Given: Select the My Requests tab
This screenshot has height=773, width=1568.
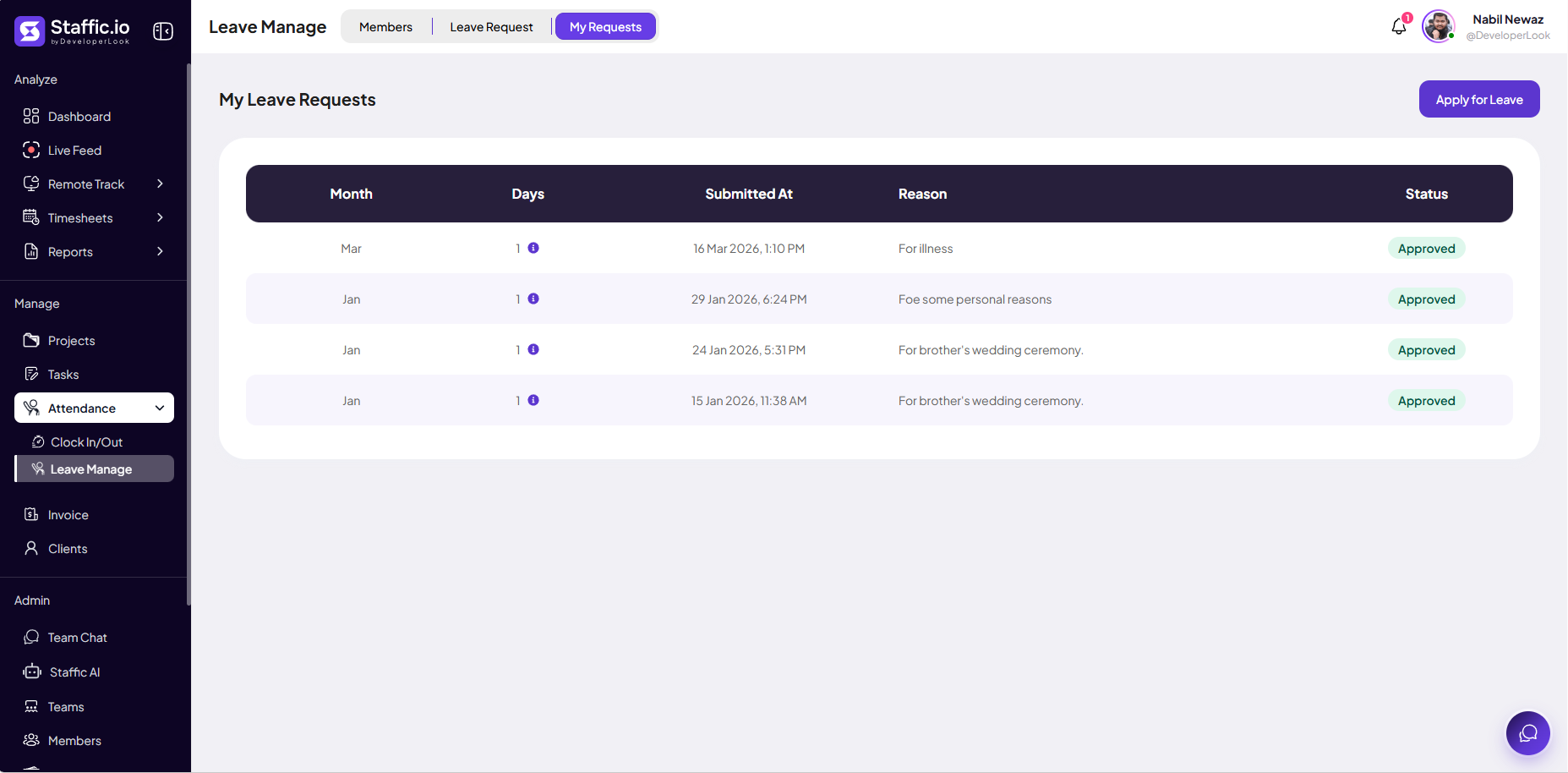Looking at the screenshot, I should [x=605, y=26].
